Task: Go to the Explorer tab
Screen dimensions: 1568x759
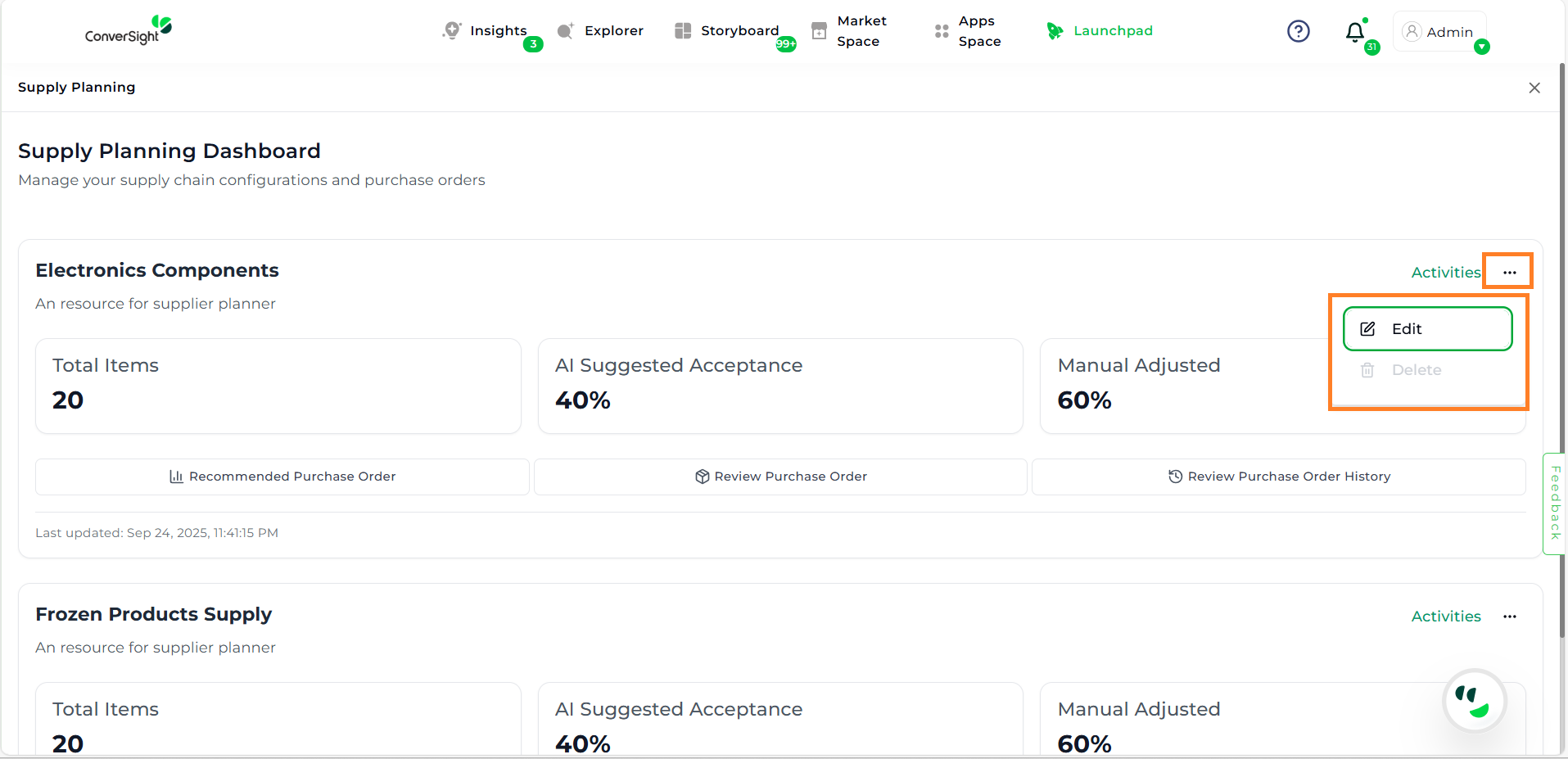Action: 601,31
